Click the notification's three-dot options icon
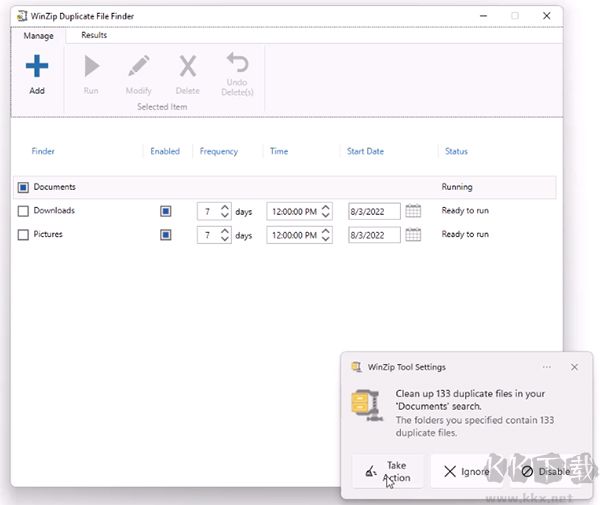Screen dimensions: 600x505 (x=546, y=367)
